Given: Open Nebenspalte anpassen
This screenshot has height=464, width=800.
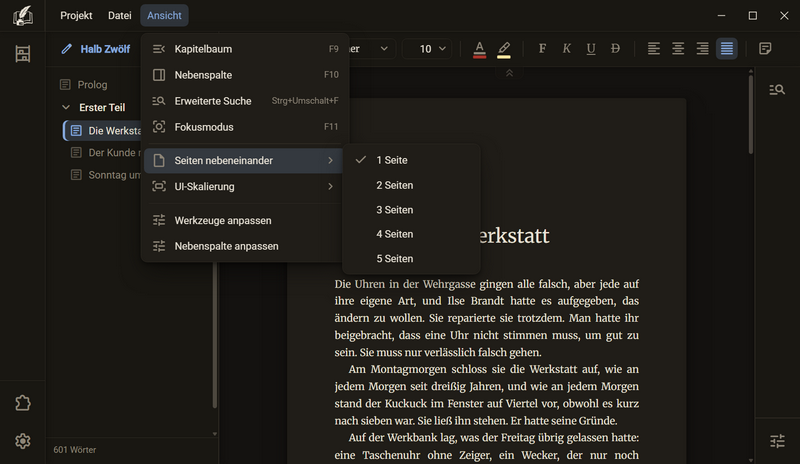Looking at the screenshot, I should point(243,246).
